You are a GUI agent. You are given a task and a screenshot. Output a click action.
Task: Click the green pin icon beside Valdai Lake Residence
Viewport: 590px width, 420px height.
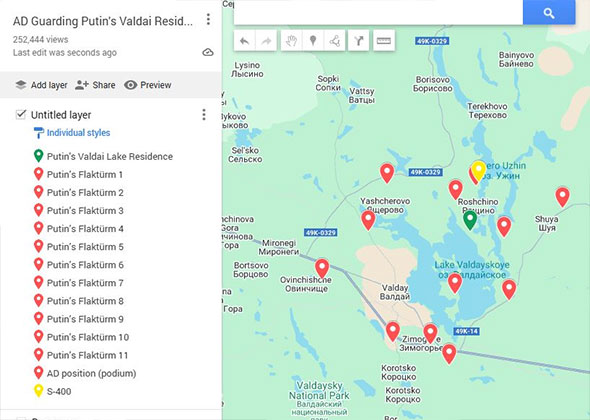tap(38, 156)
